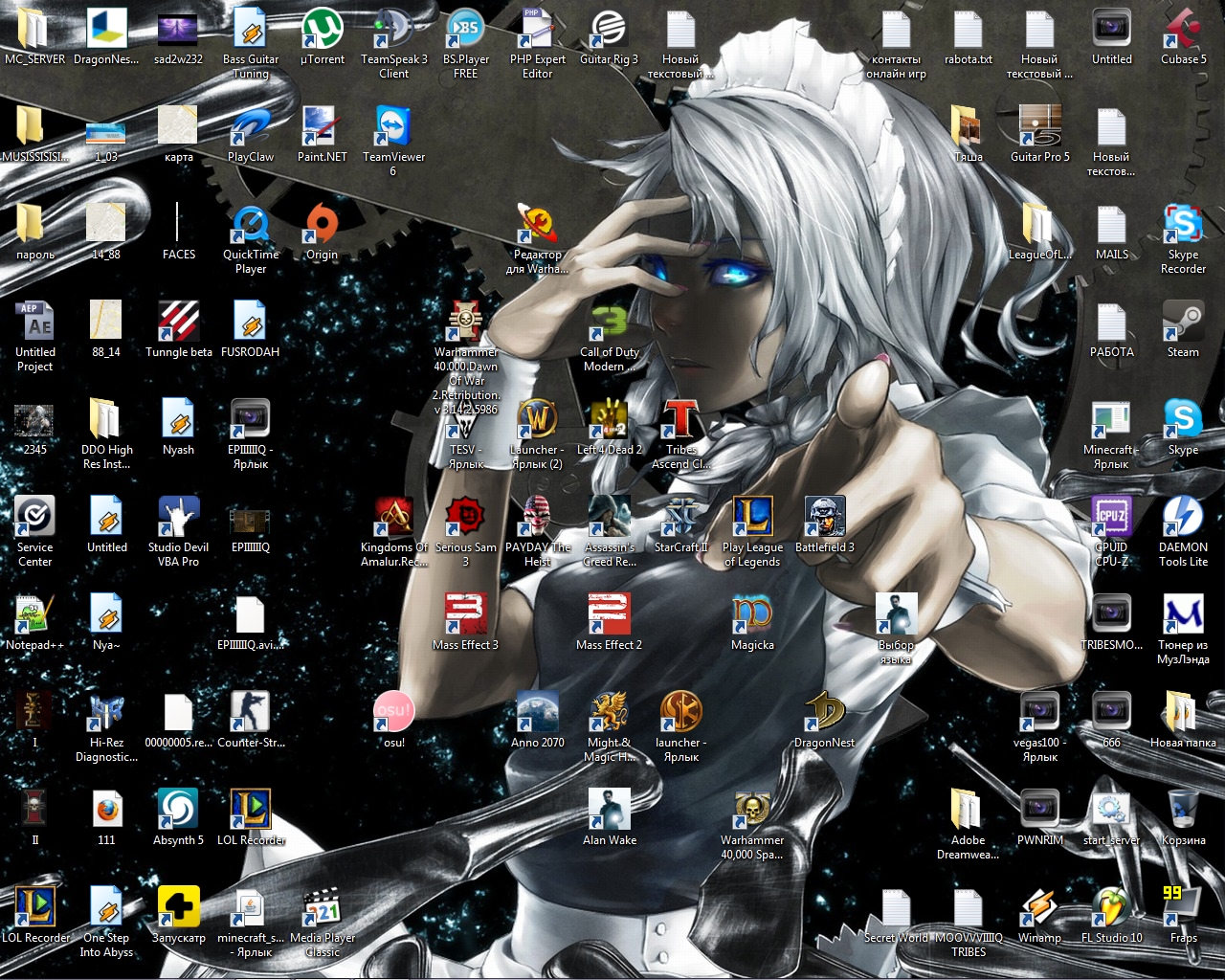Select Тюнер из МузЛэнда icon
Screen dimensions: 1225x980
coord(1184,614)
